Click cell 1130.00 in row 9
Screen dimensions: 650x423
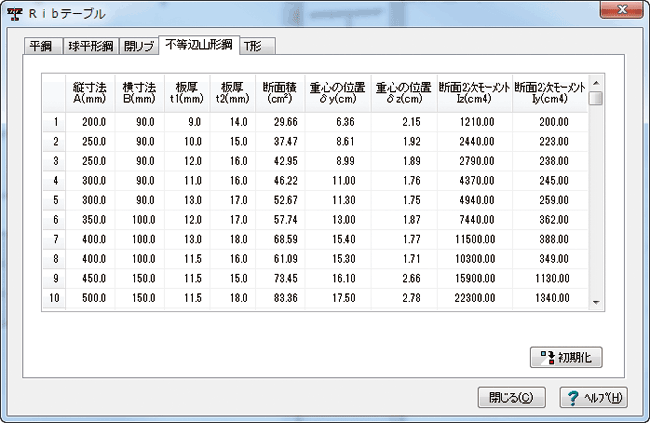(x=550, y=278)
